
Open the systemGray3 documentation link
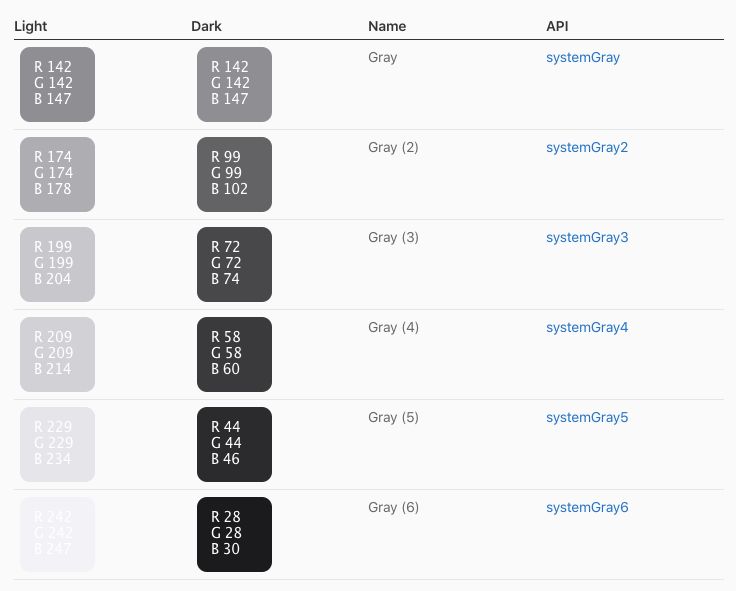point(587,238)
